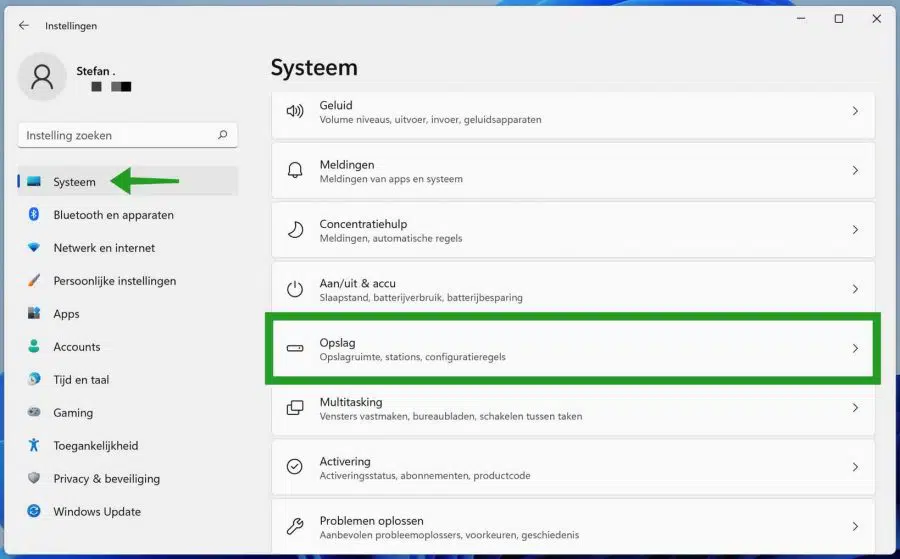Click the Bluetooth icon in sidebar
The image size is (900, 559).
pos(34,214)
